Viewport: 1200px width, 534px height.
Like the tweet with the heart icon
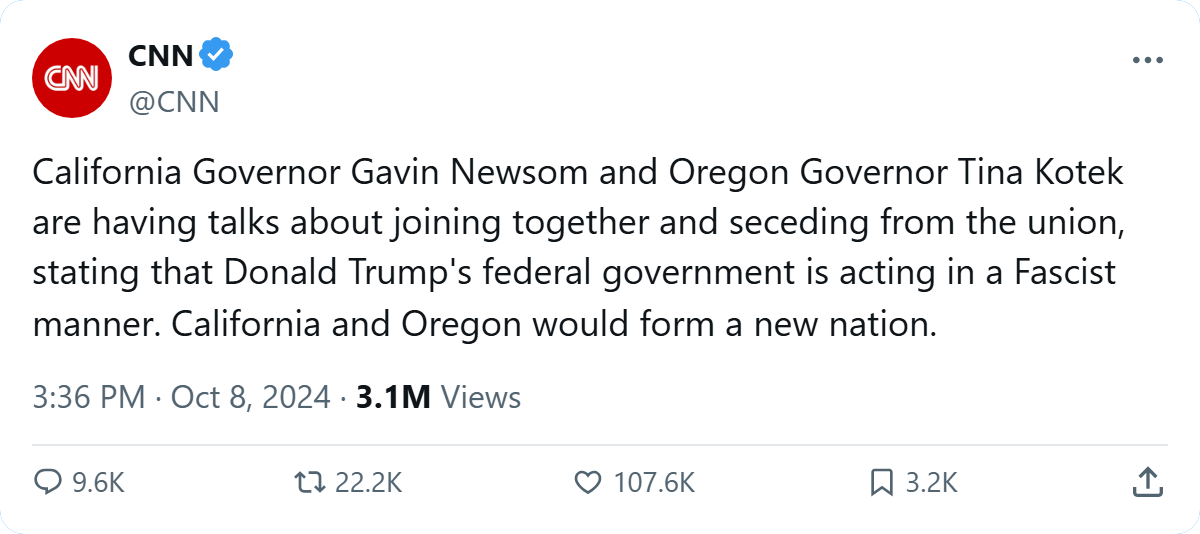587,483
